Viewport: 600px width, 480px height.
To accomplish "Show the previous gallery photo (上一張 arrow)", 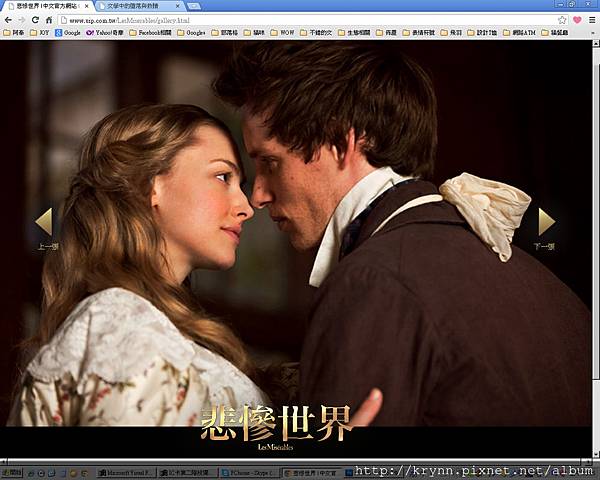I will 43,222.
